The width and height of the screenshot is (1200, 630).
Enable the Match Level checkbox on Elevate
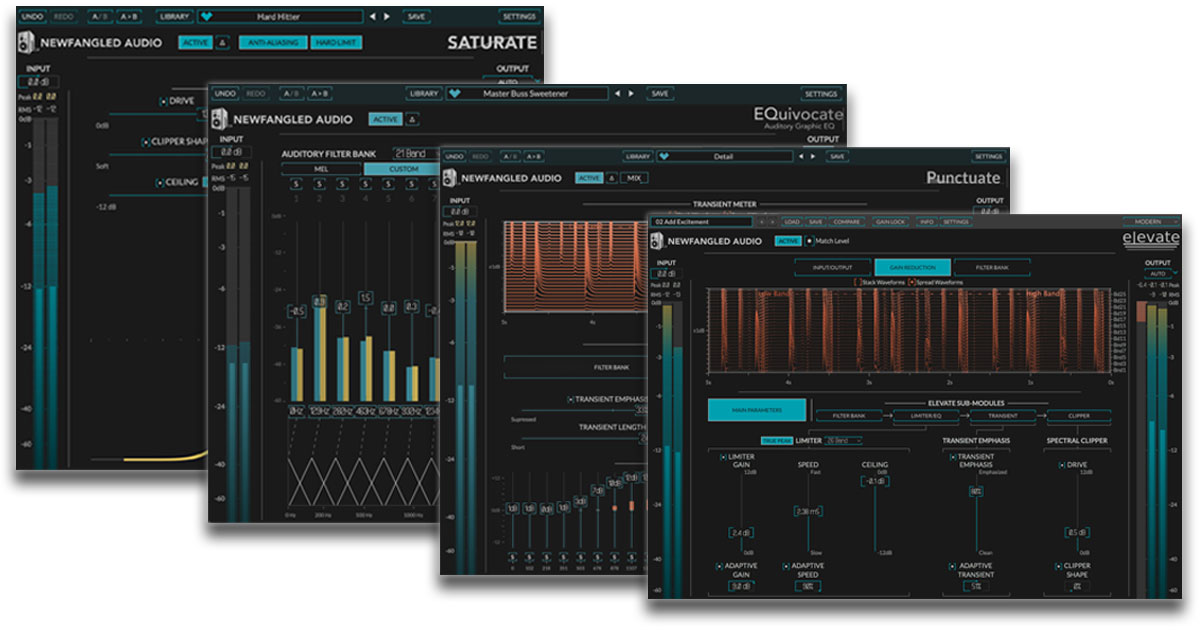tap(808, 240)
